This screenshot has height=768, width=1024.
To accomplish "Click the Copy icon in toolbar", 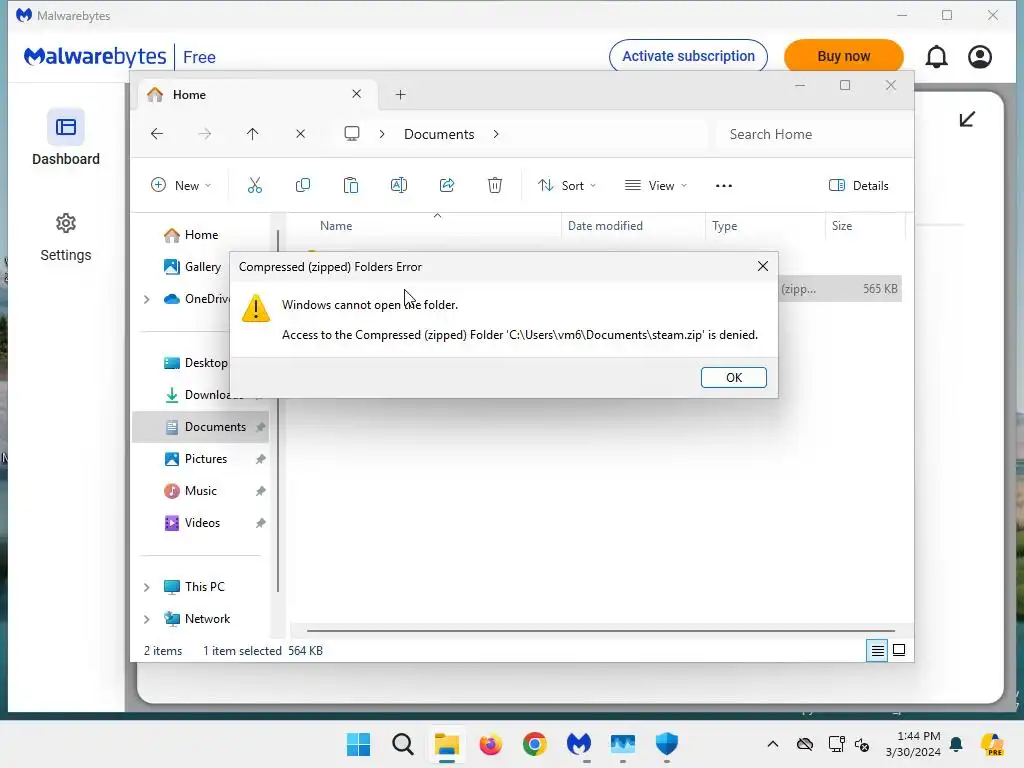I will 302,185.
